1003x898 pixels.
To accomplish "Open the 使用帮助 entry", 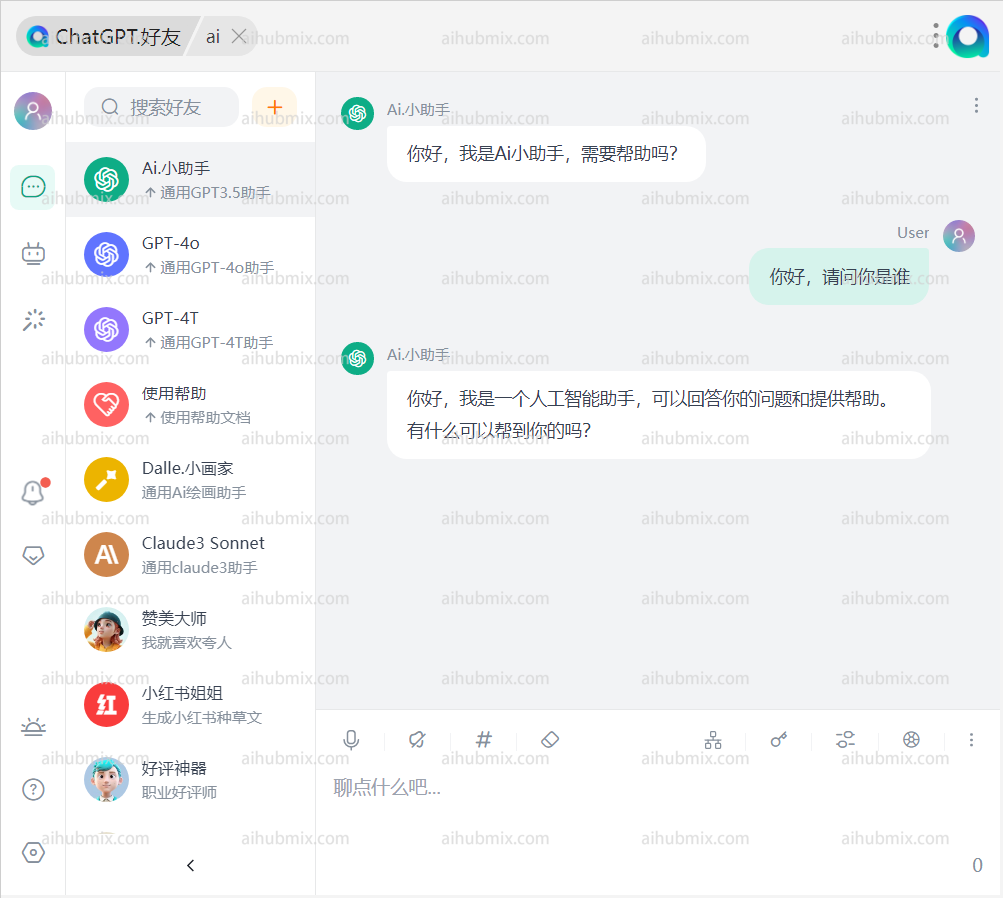I will 191,405.
